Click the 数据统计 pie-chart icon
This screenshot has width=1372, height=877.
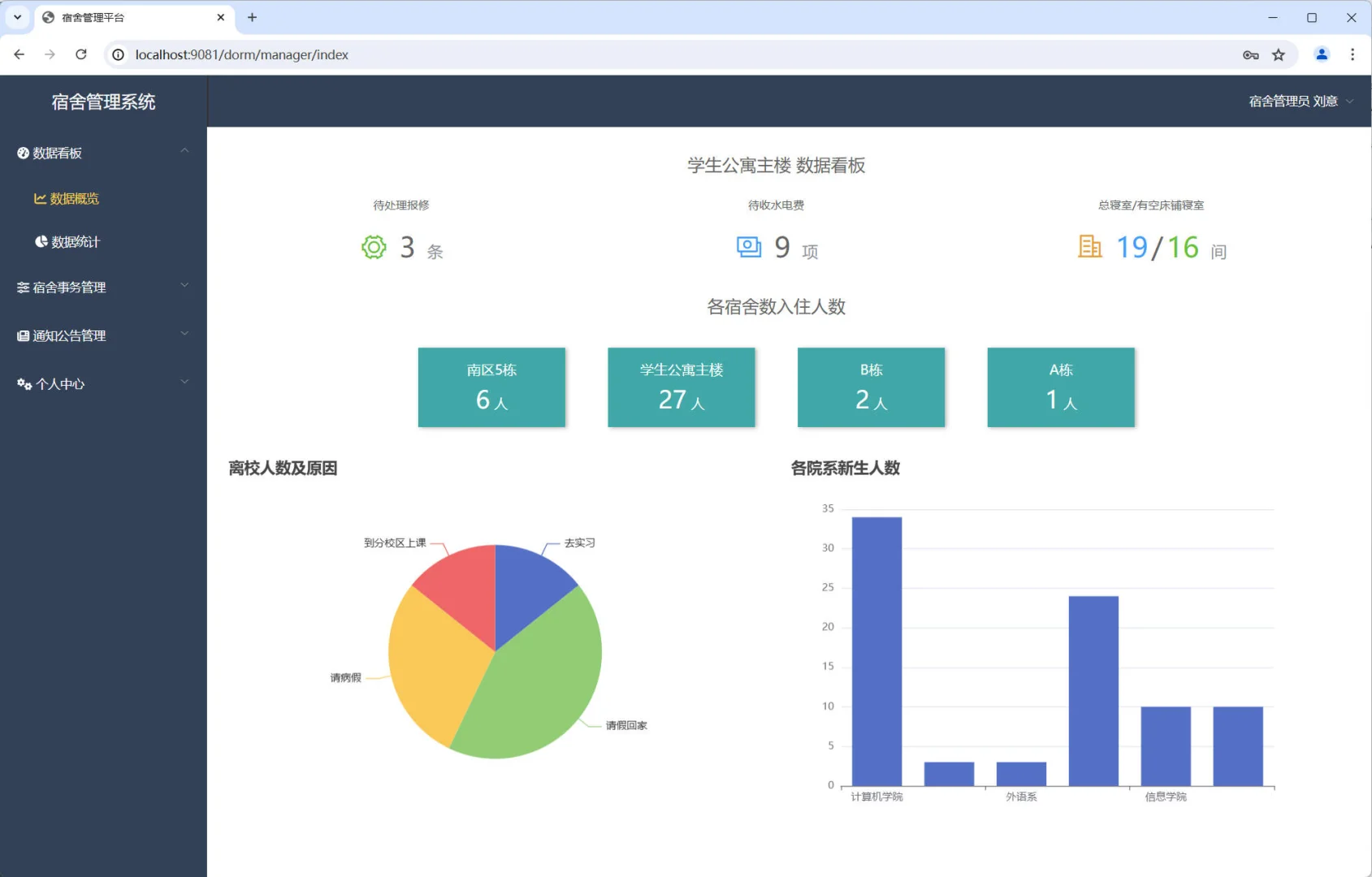click(40, 241)
